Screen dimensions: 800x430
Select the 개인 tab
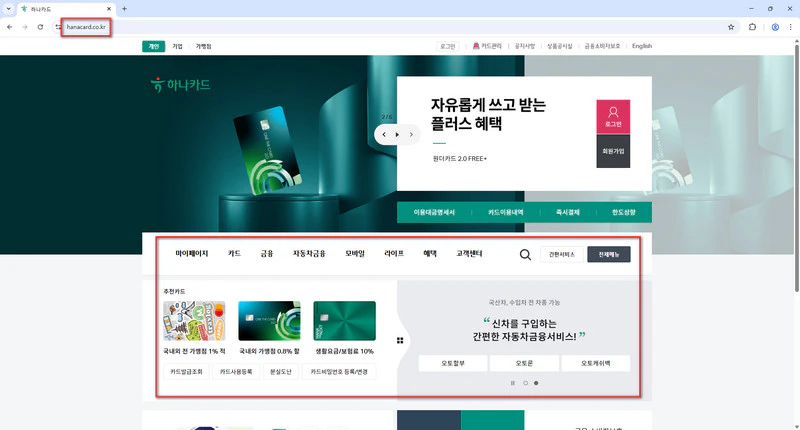[154, 46]
